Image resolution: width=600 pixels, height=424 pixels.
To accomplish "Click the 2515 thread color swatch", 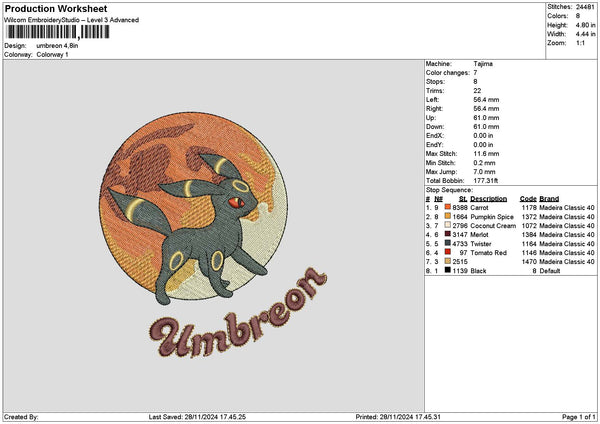I will pos(447,261).
